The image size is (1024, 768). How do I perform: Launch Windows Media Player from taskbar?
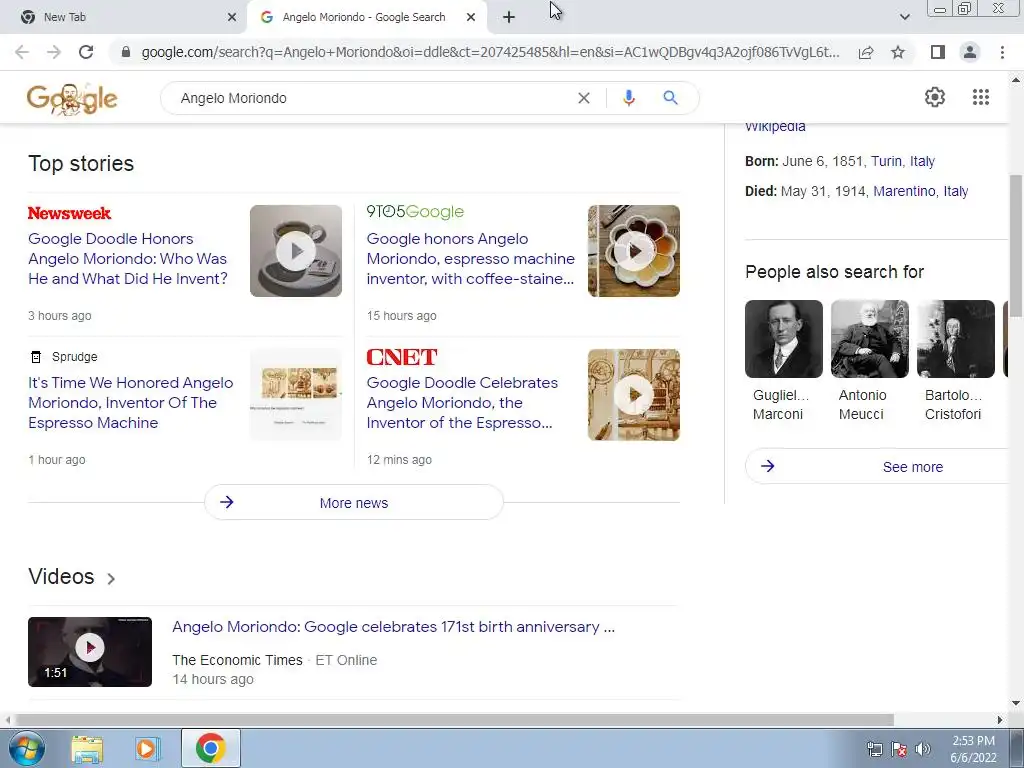pos(148,749)
